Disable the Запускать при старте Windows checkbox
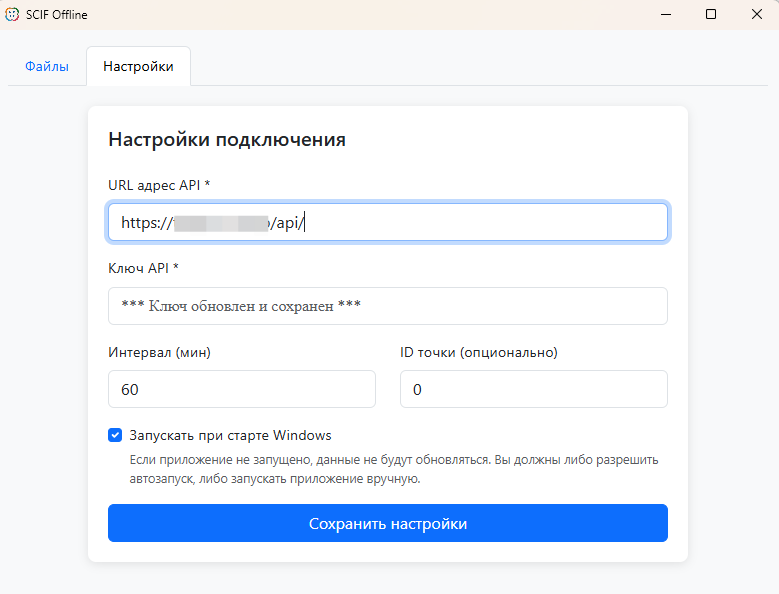This screenshot has height=594, width=779. (115, 436)
